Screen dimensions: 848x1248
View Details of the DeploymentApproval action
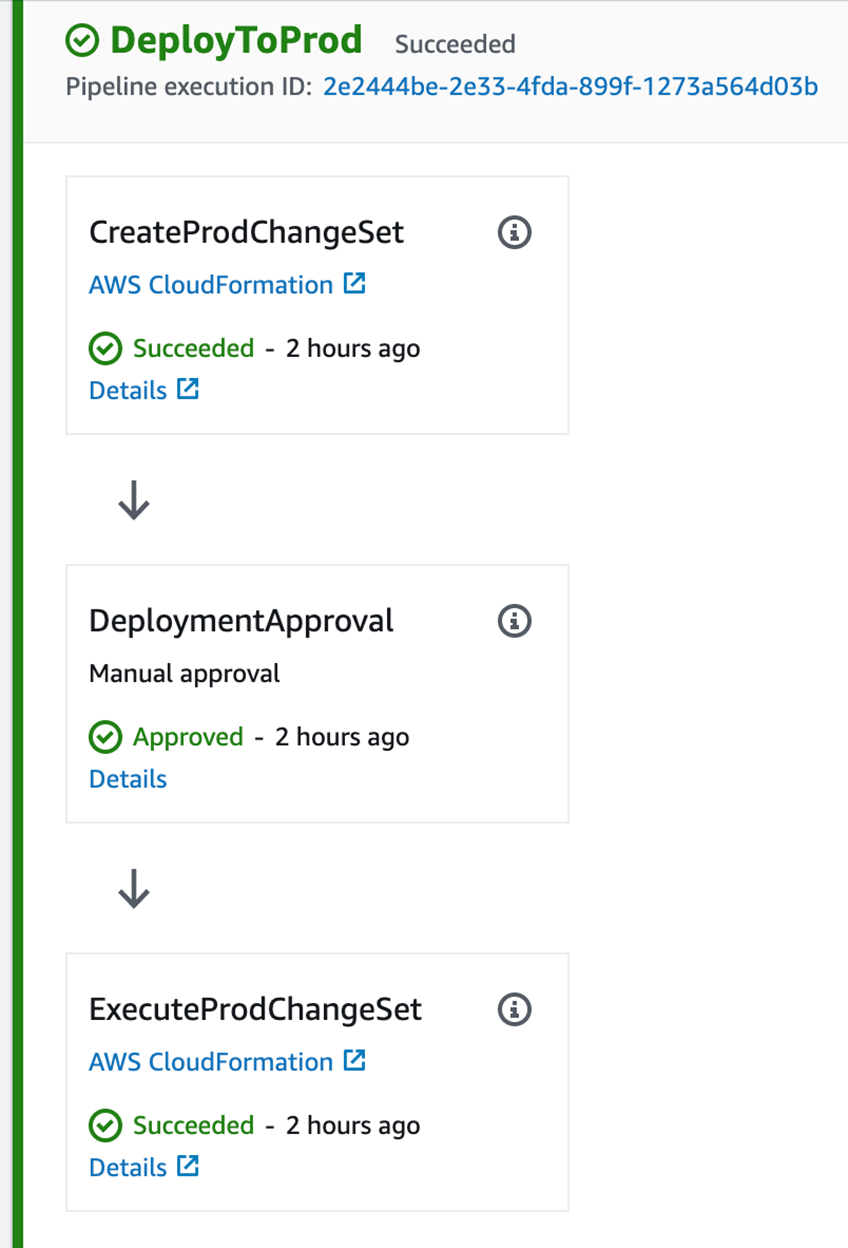point(128,779)
